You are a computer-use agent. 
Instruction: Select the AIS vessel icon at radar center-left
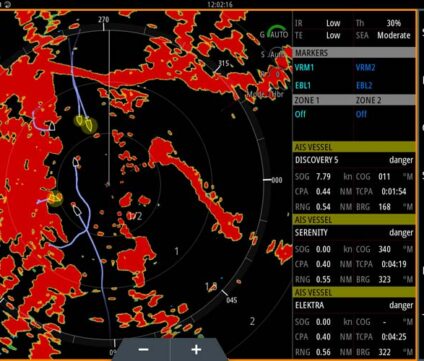tap(76, 162)
